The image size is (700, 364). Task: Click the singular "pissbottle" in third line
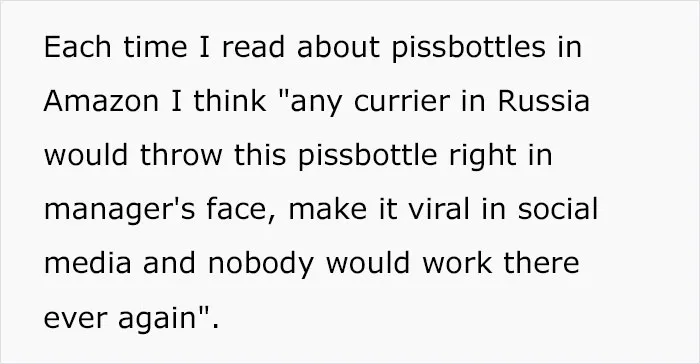(367, 156)
